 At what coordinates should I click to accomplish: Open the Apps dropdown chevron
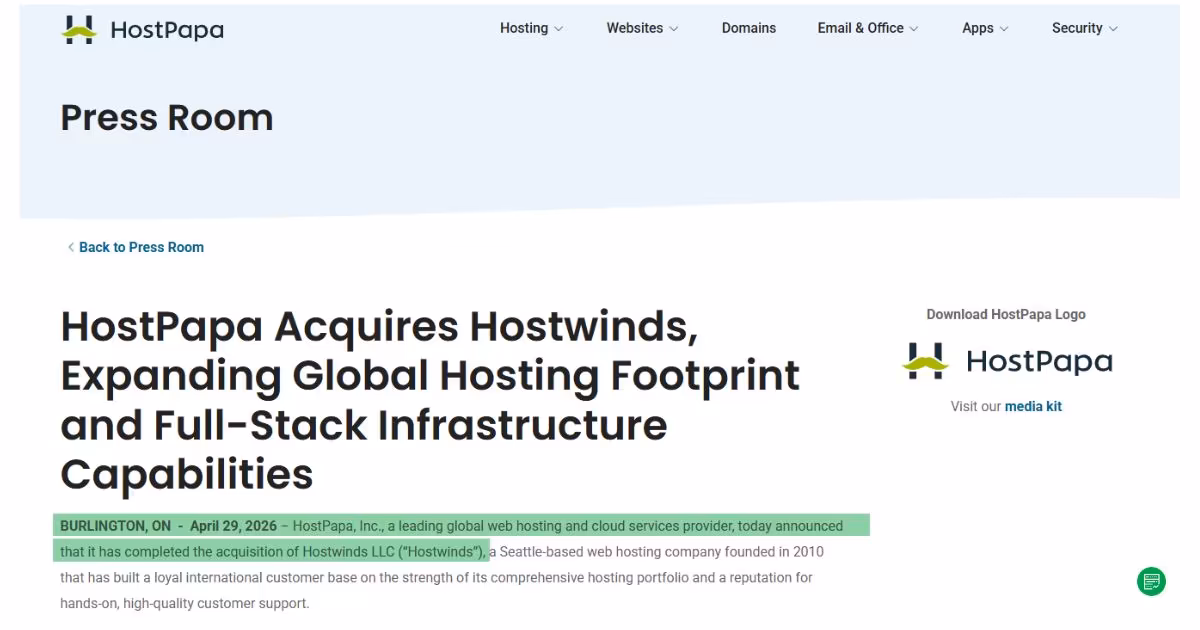point(1004,29)
